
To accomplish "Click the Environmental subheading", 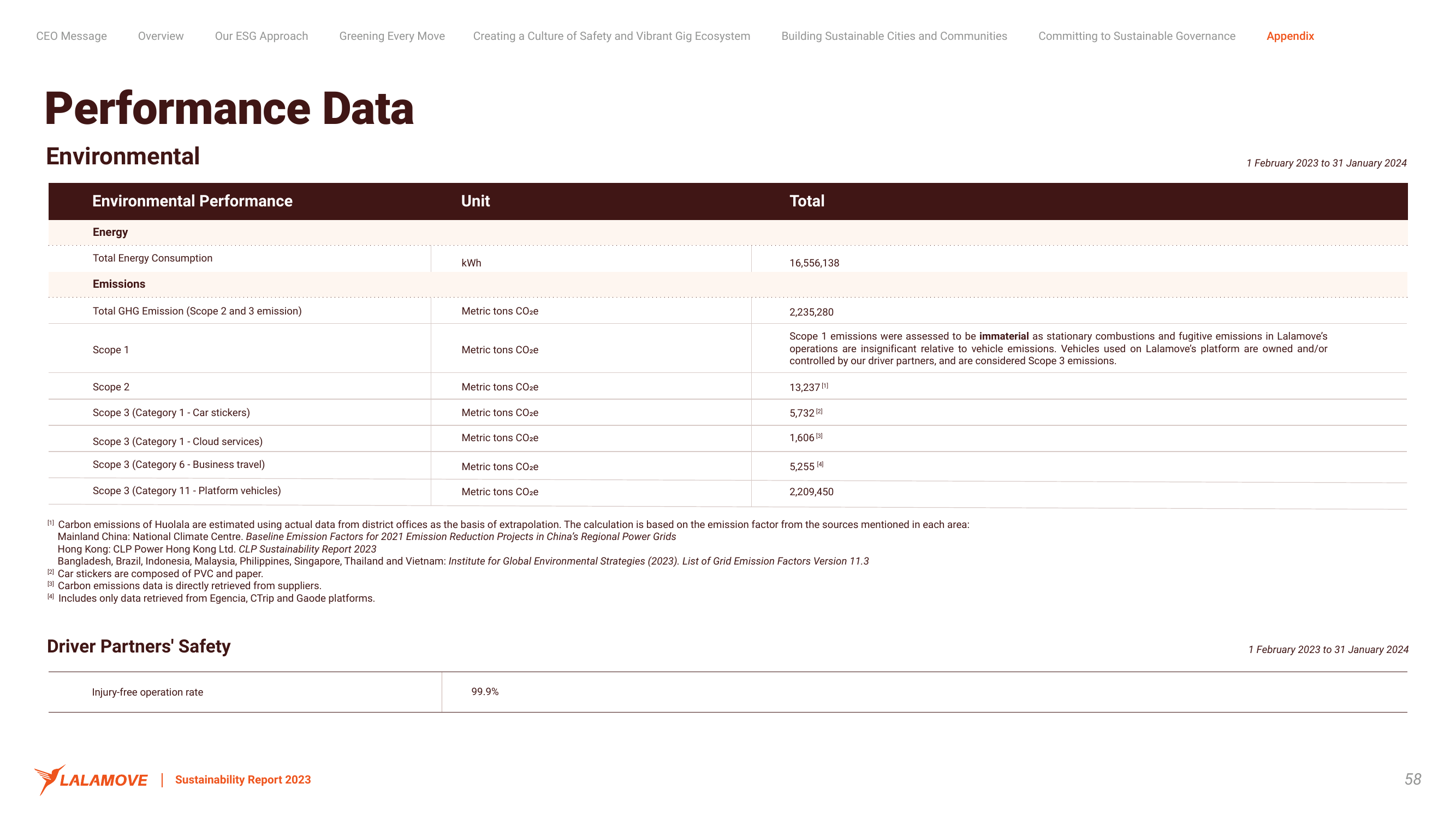I will point(123,156).
